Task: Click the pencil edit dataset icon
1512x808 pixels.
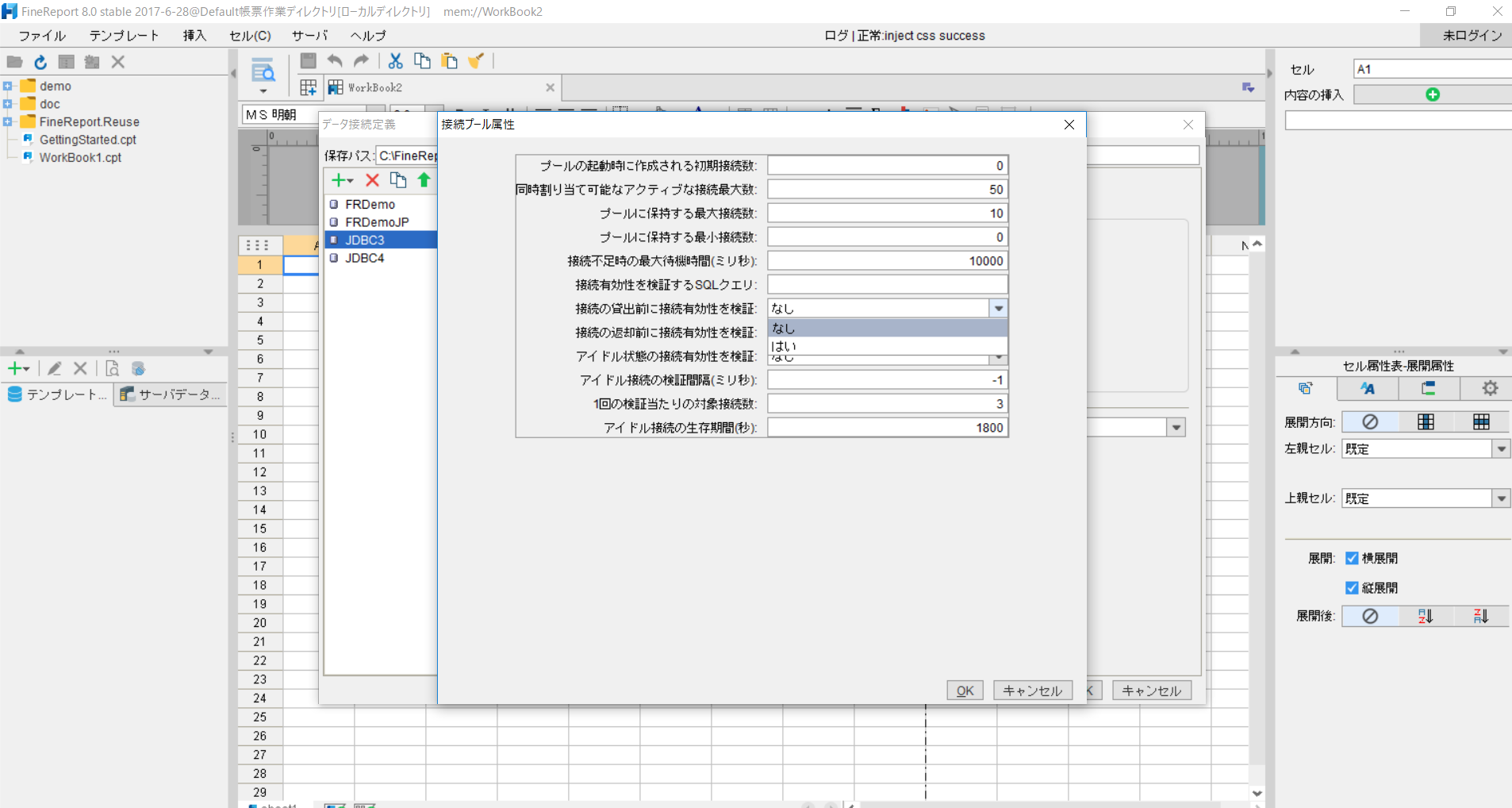Action: tap(54, 368)
